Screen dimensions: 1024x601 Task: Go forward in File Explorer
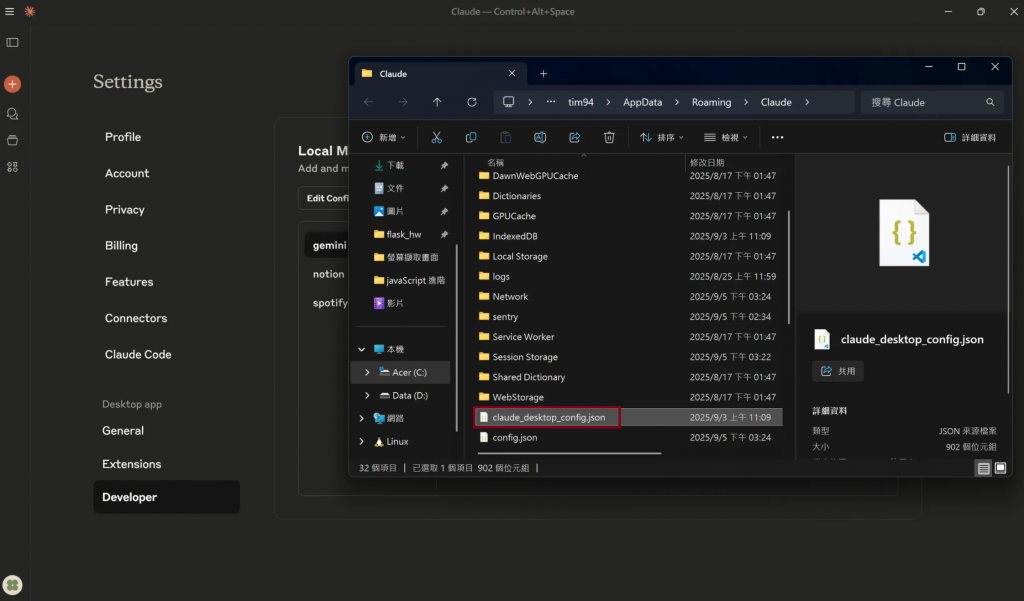click(x=403, y=102)
